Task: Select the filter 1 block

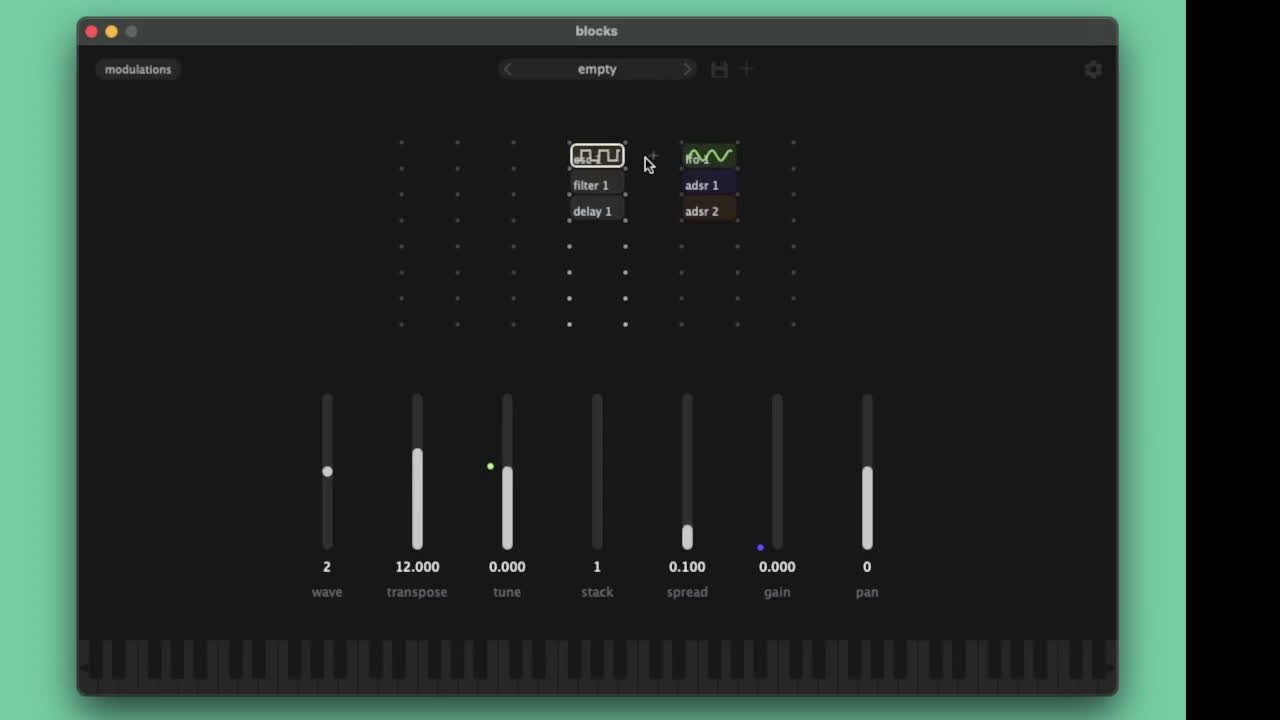Action: click(597, 185)
